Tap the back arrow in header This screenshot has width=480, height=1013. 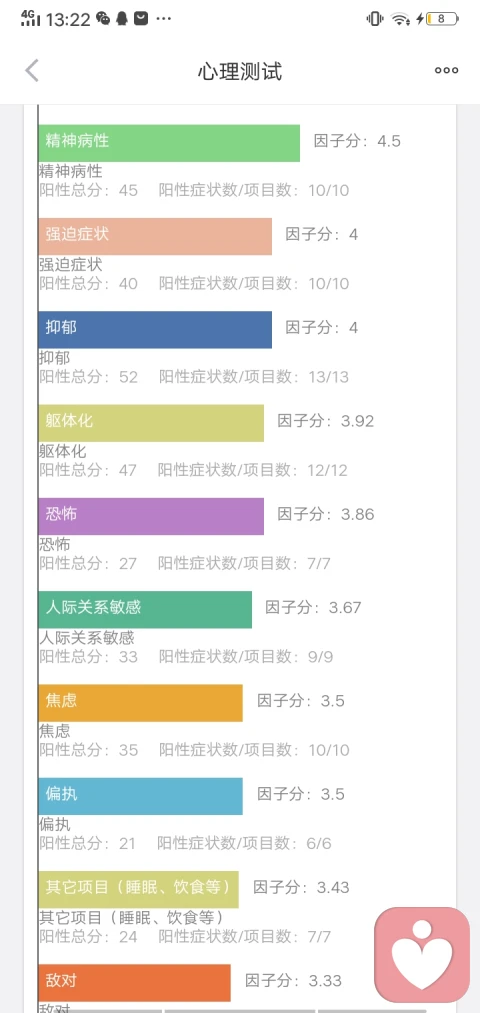[32, 70]
